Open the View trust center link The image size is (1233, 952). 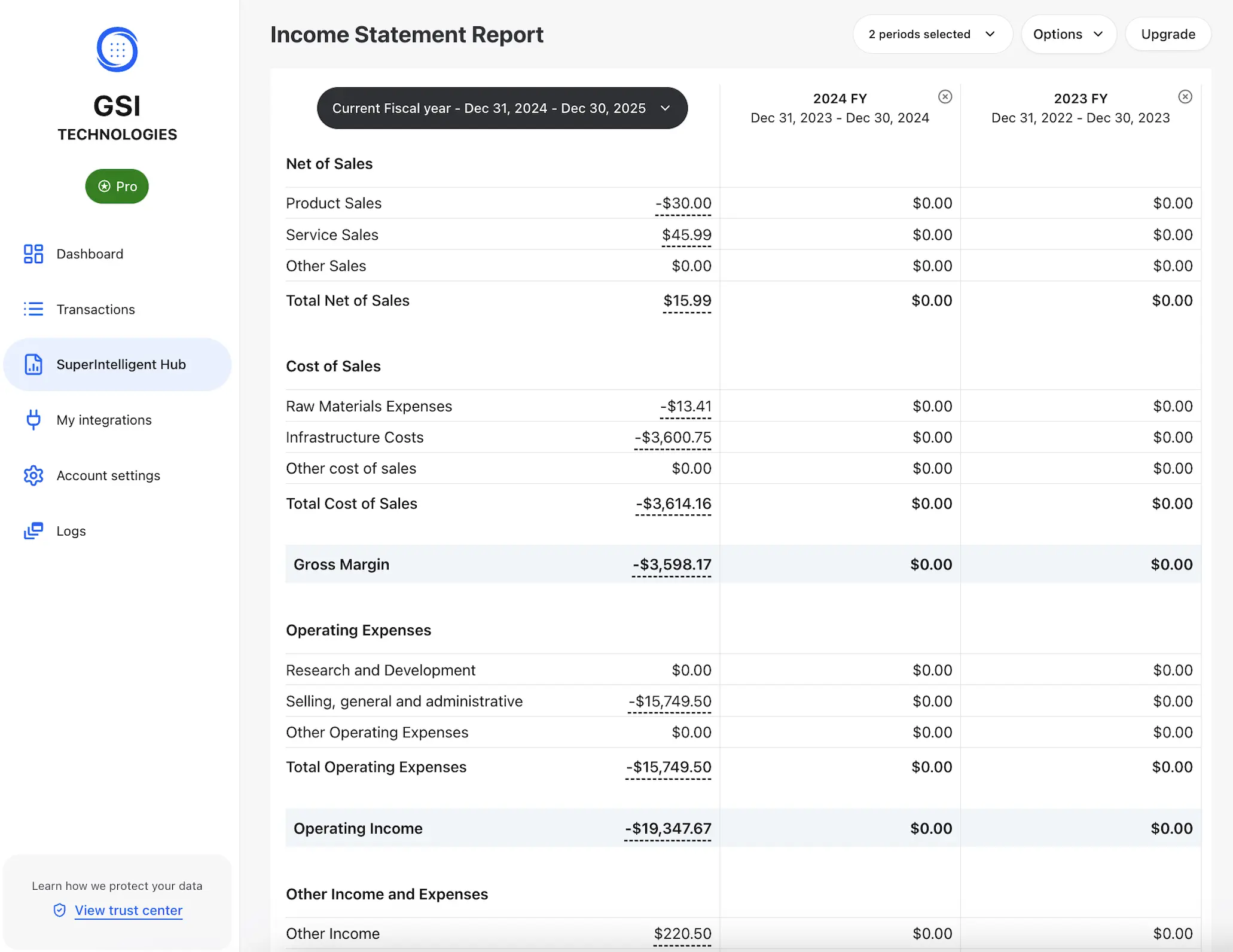coord(129,910)
